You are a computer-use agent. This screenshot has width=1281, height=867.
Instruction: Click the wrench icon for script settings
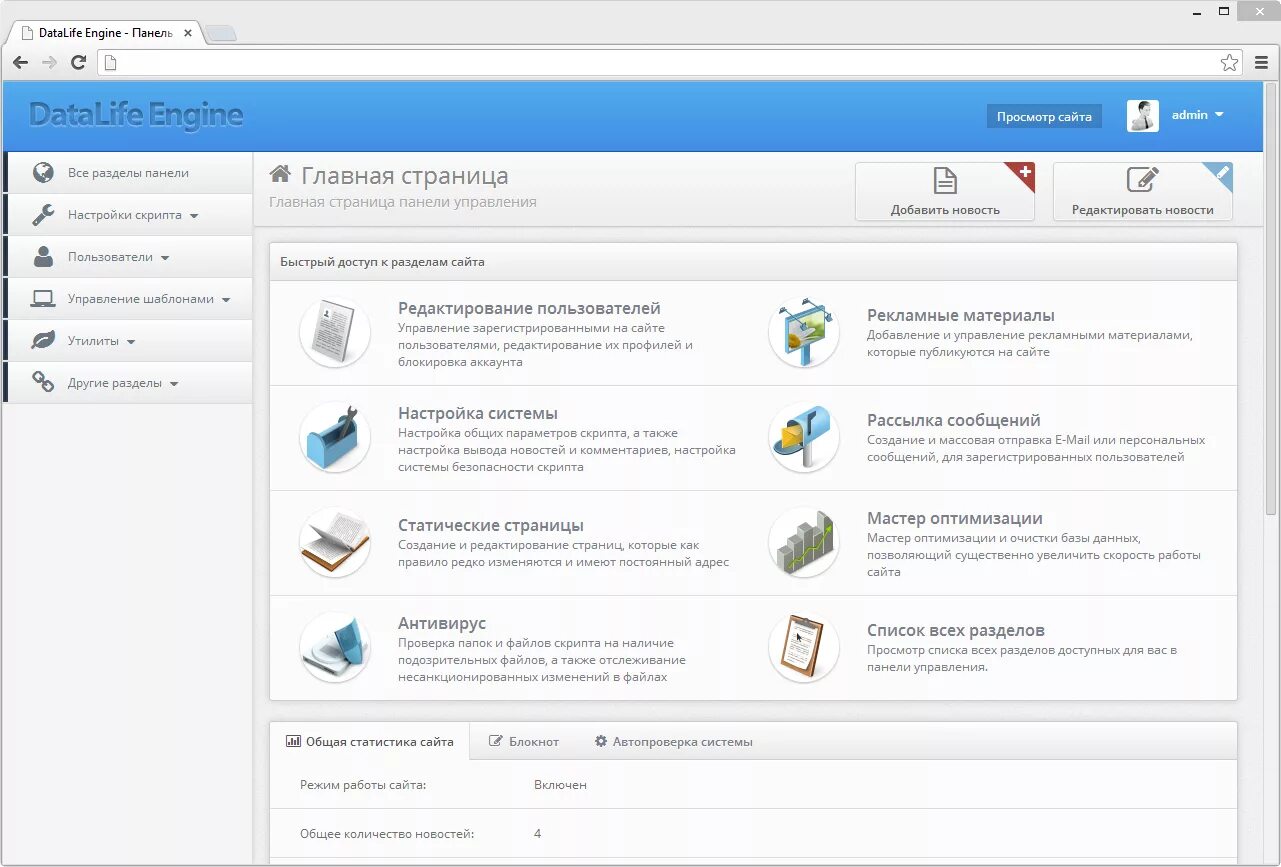pyautogui.click(x=43, y=215)
